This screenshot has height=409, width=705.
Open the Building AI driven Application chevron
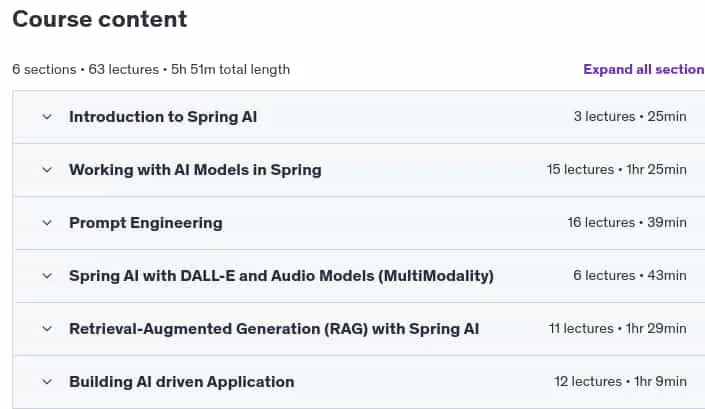(x=47, y=382)
